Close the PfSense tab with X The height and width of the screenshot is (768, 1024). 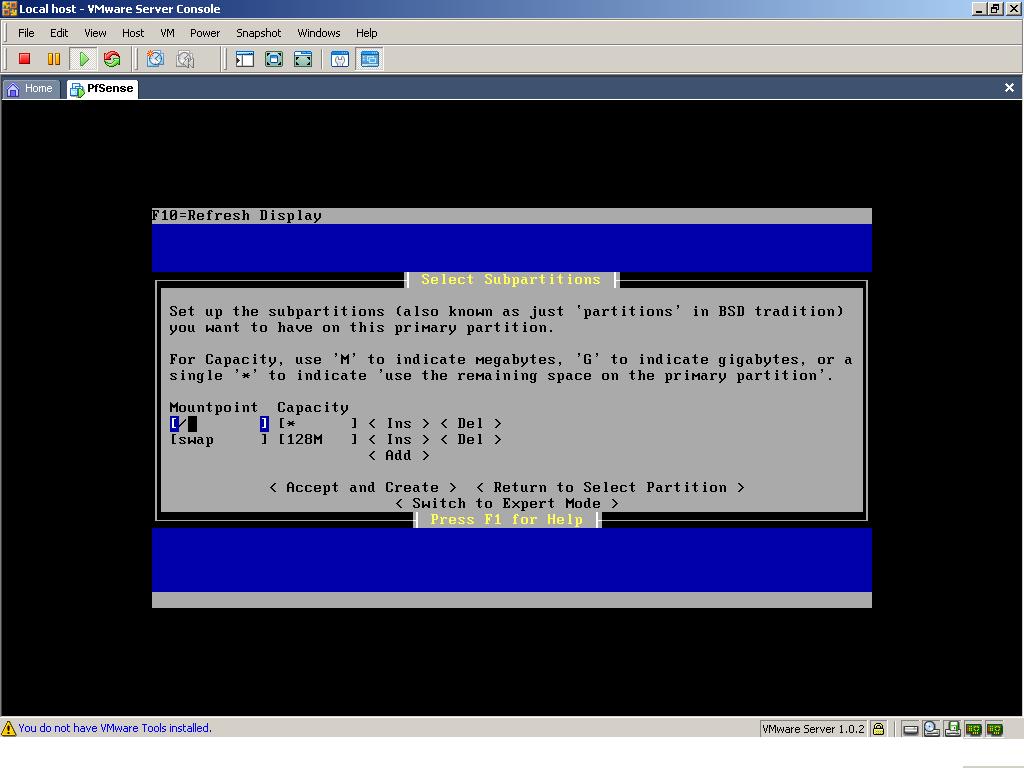click(1009, 88)
